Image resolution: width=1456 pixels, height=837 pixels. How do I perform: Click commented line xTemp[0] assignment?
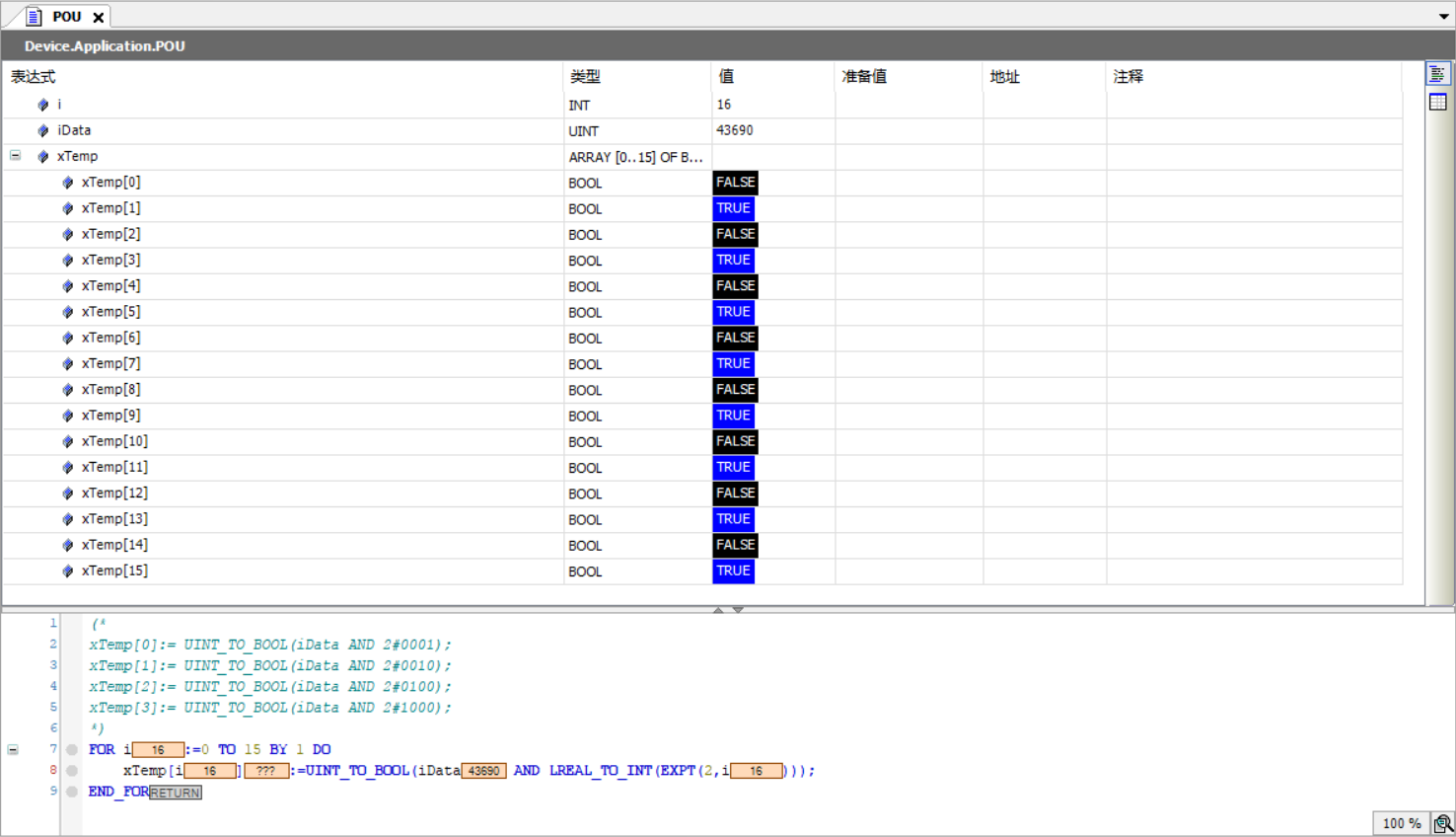[270, 645]
